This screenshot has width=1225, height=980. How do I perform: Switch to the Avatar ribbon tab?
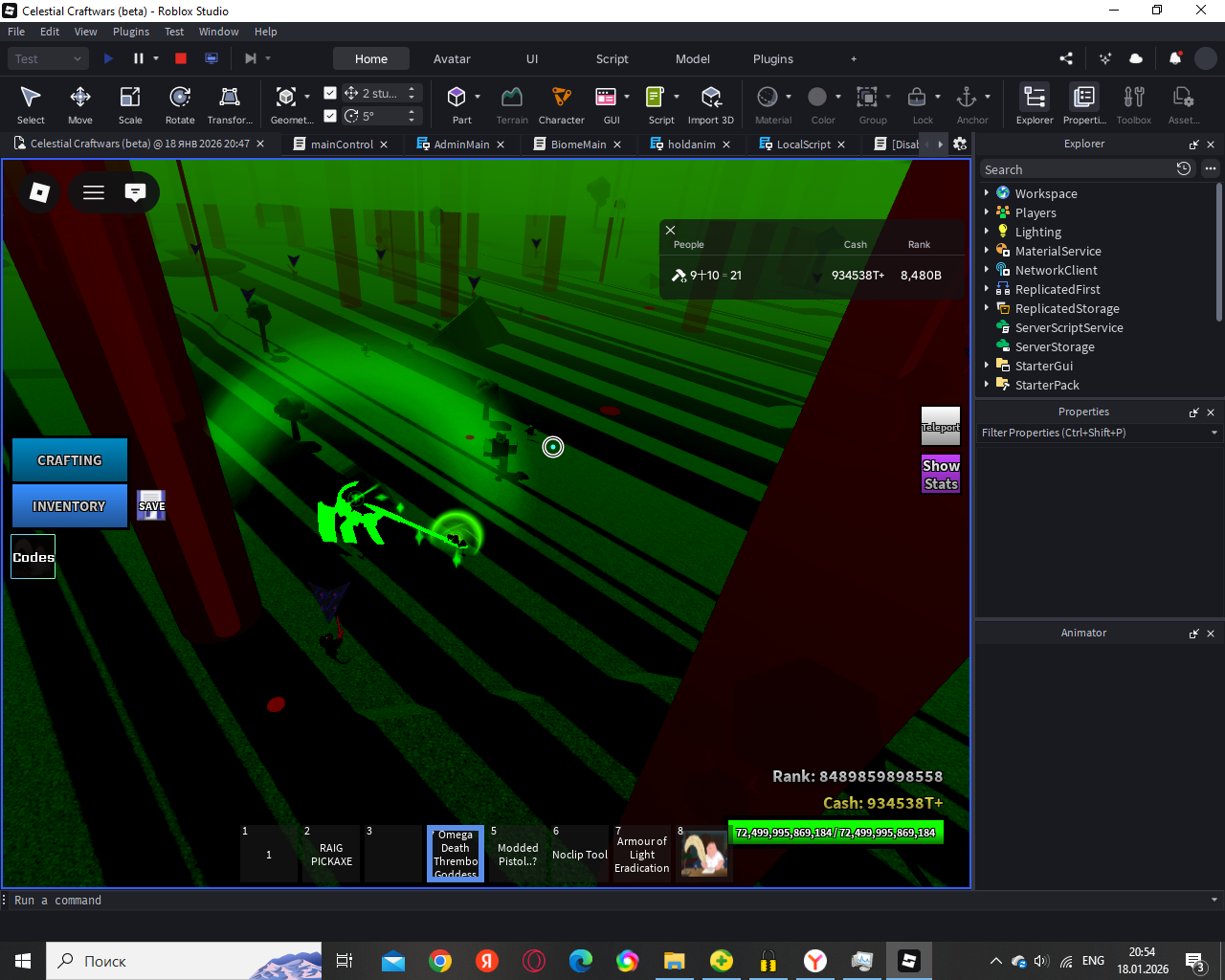[x=452, y=58]
